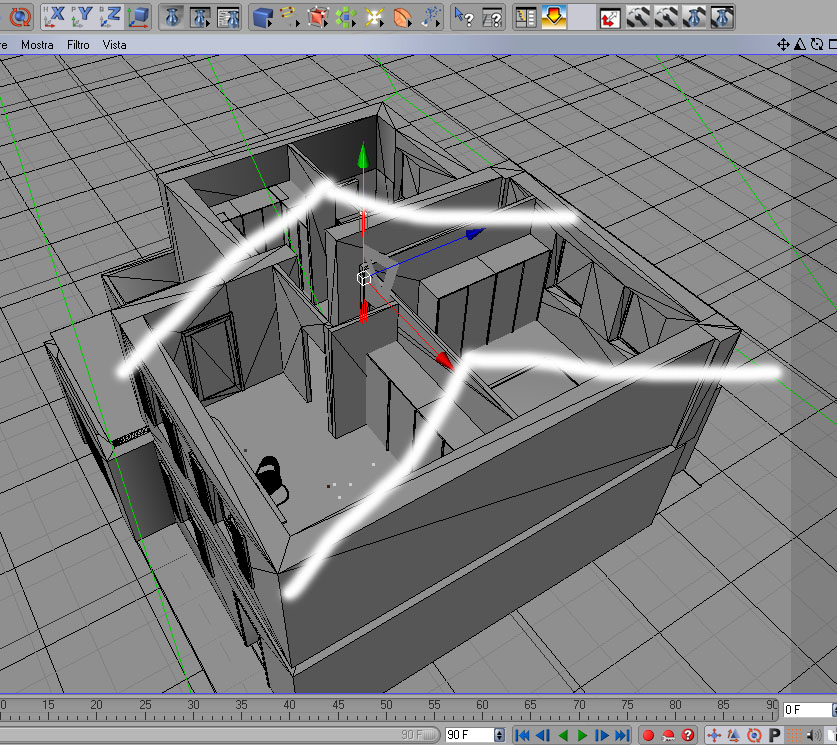Screen dimensions: 837x745
Task: Open the Filtro menu
Action: coord(78,45)
